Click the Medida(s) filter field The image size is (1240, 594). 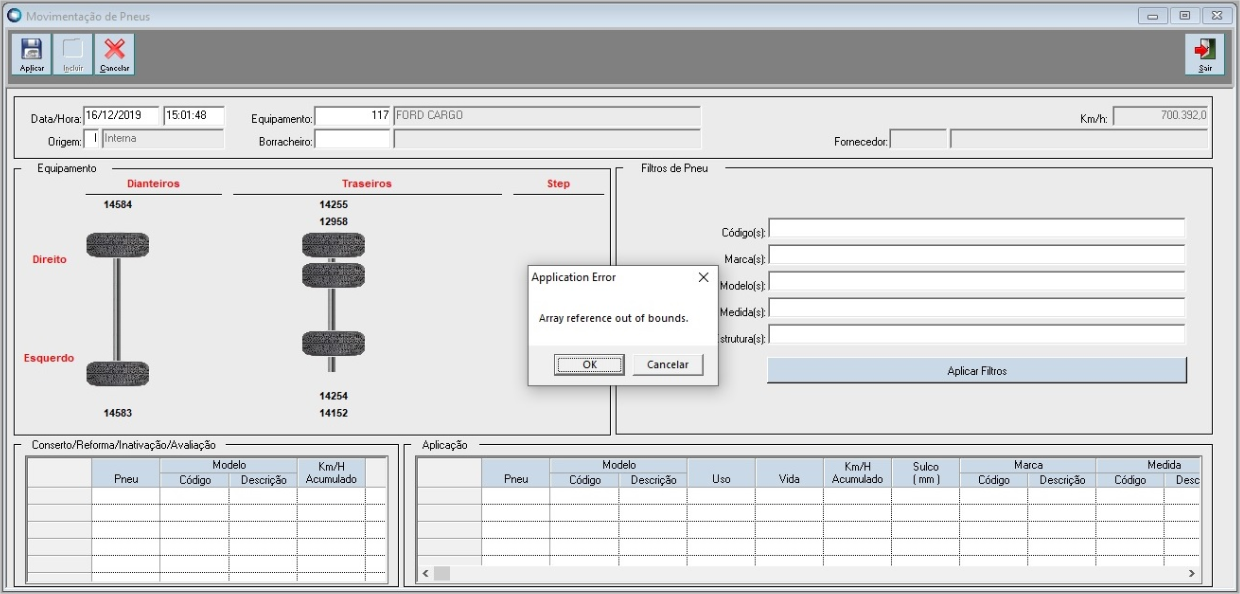point(976,308)
